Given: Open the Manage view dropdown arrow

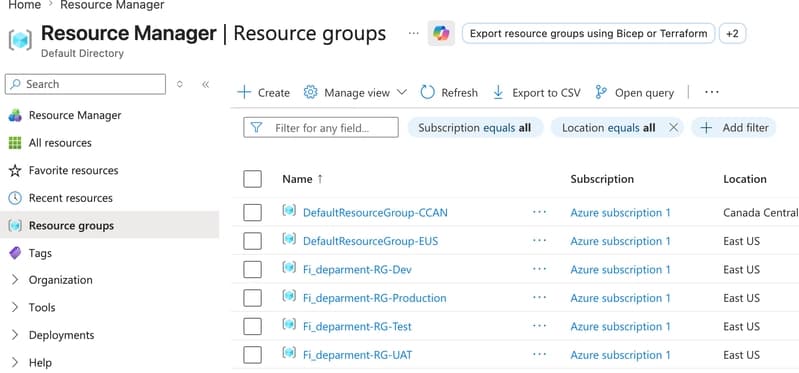Looking at the screenshot, I should point(402,93).
